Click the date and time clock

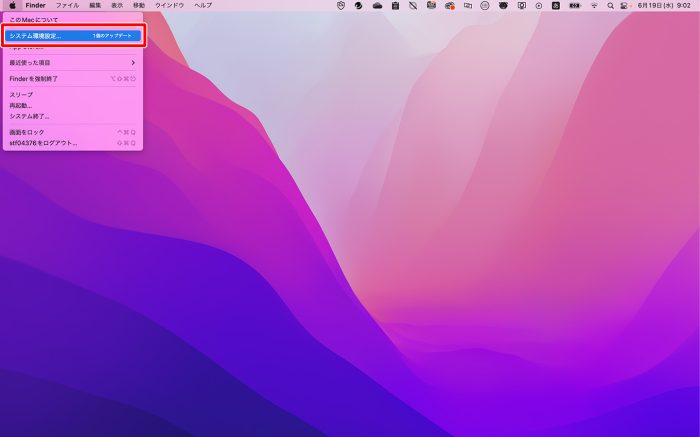(667, 5)
